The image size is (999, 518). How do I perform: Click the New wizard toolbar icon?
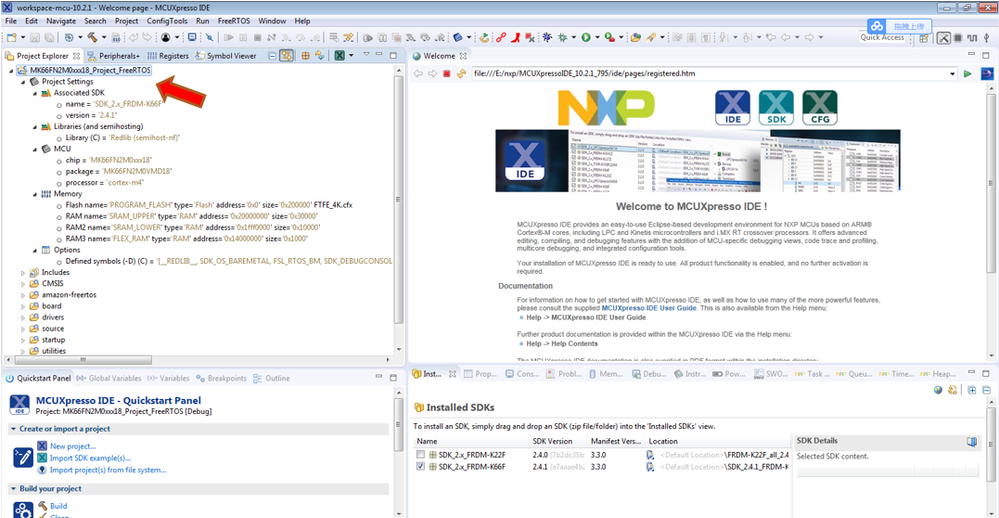click(x=11, y=38)
